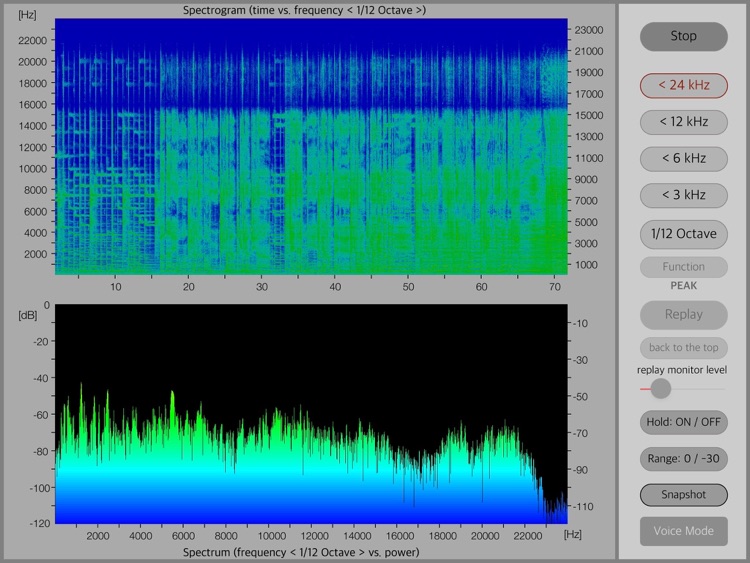Choose the < 6 kHz frequency range
The height and width of the screenshot is (563, 750).
tap(684, 158)
